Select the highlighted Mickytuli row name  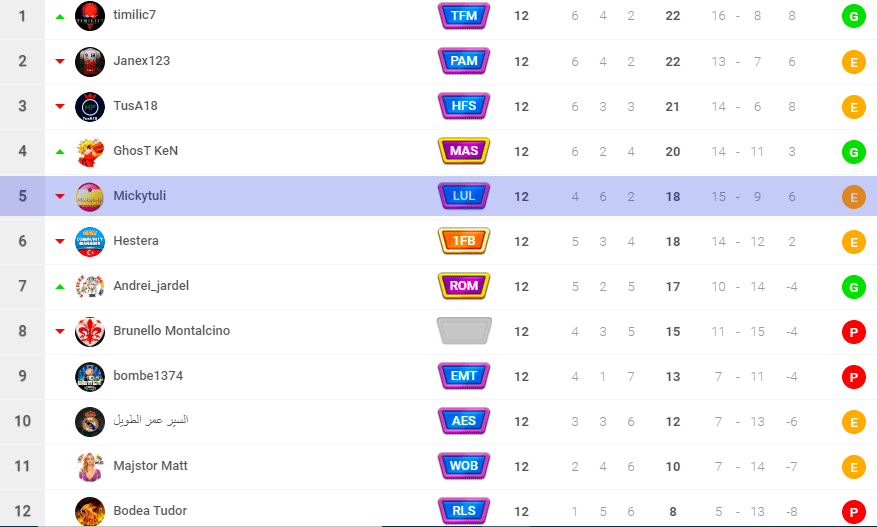[x=139, y=196]
